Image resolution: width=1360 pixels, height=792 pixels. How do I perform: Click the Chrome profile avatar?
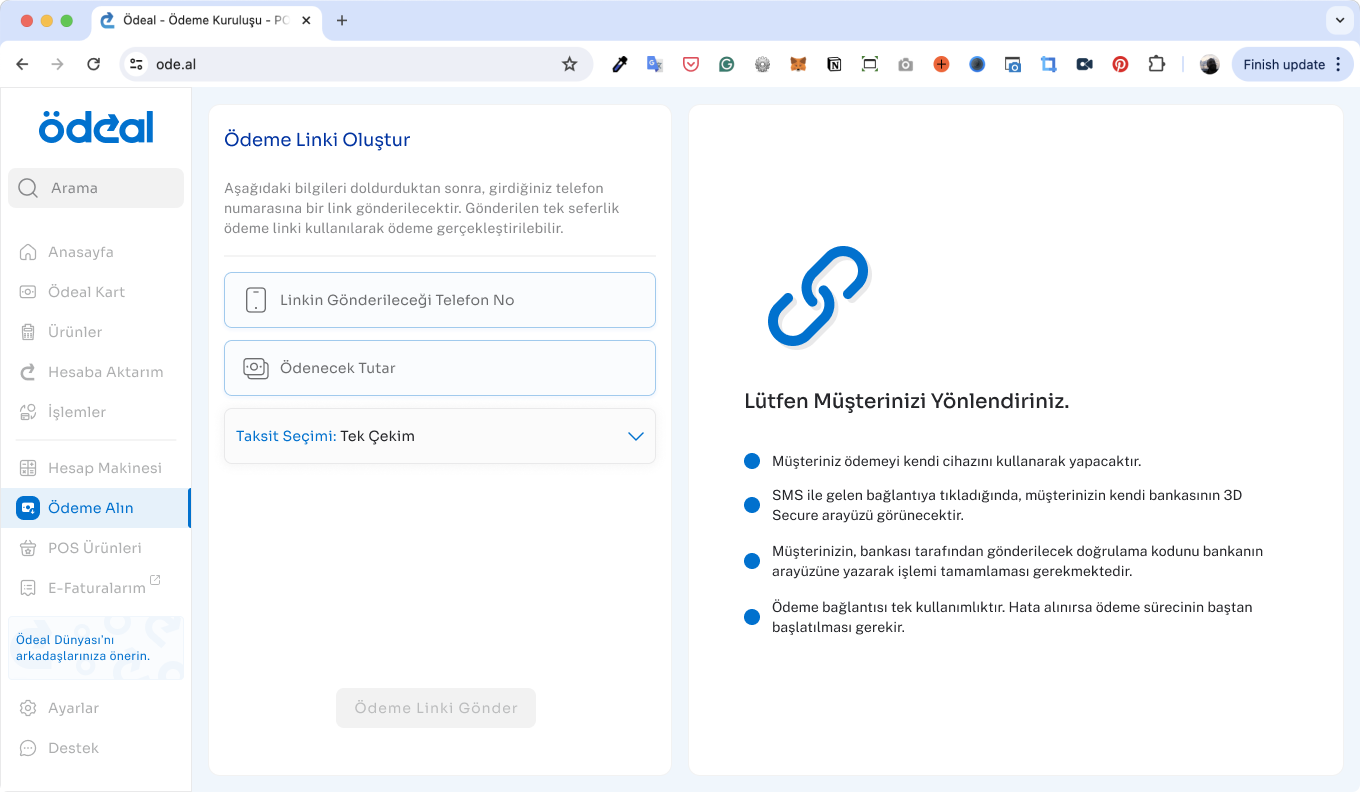click(x=1210, y=64)
